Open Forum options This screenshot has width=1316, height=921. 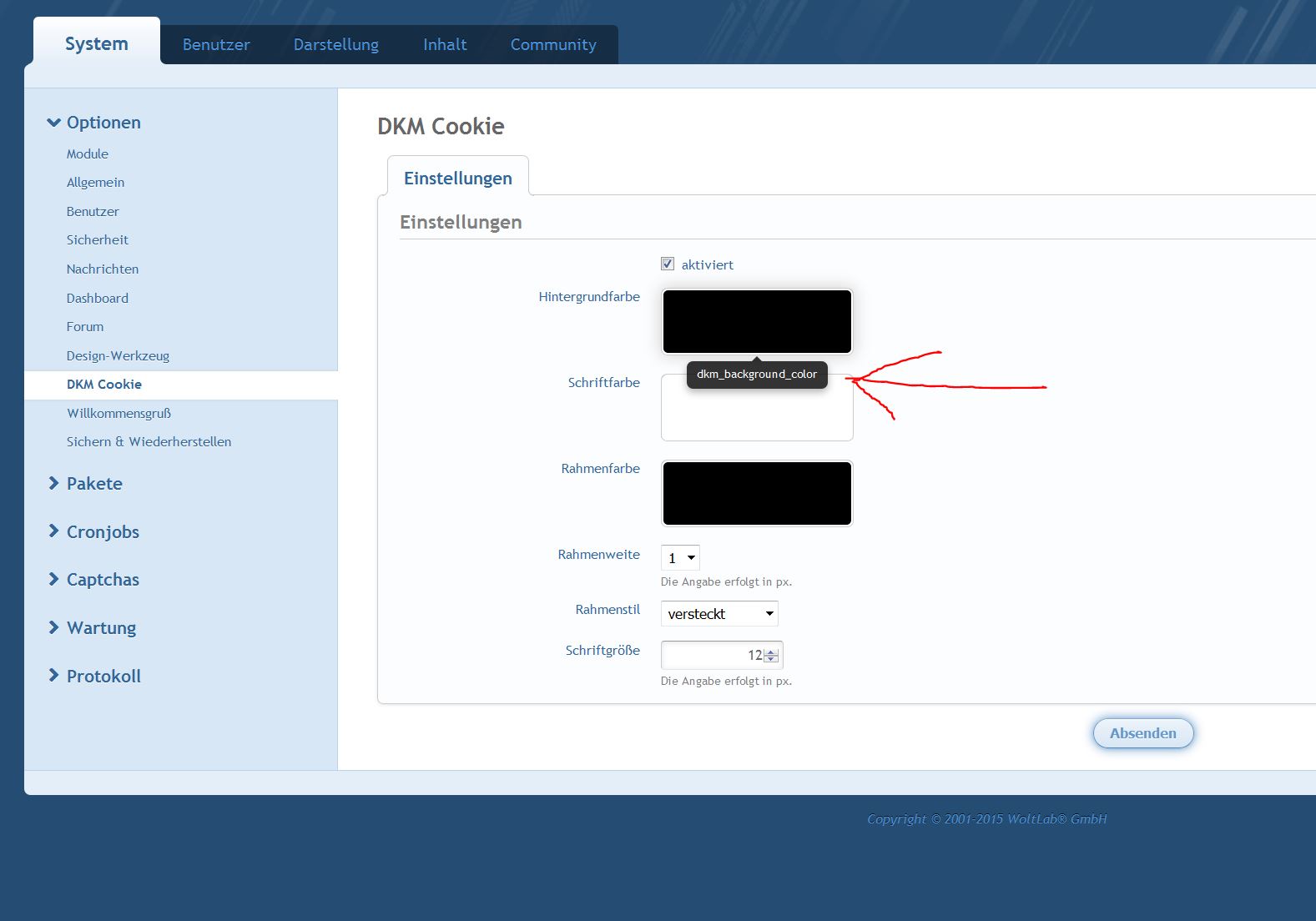pyautogui.click(x=85, y=327)
